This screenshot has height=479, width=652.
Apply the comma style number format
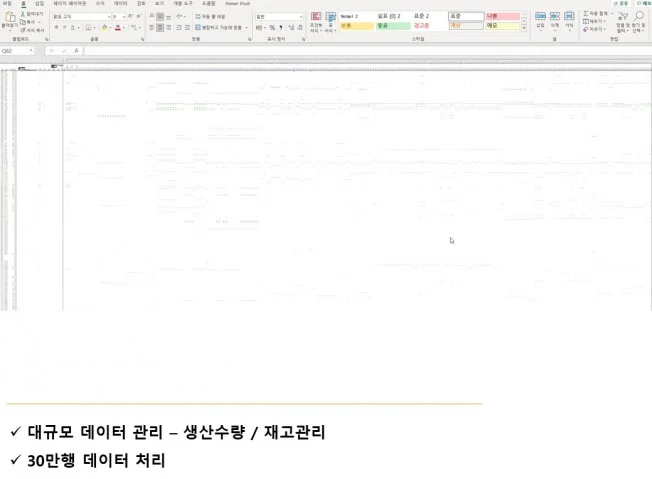click(281, 27)
